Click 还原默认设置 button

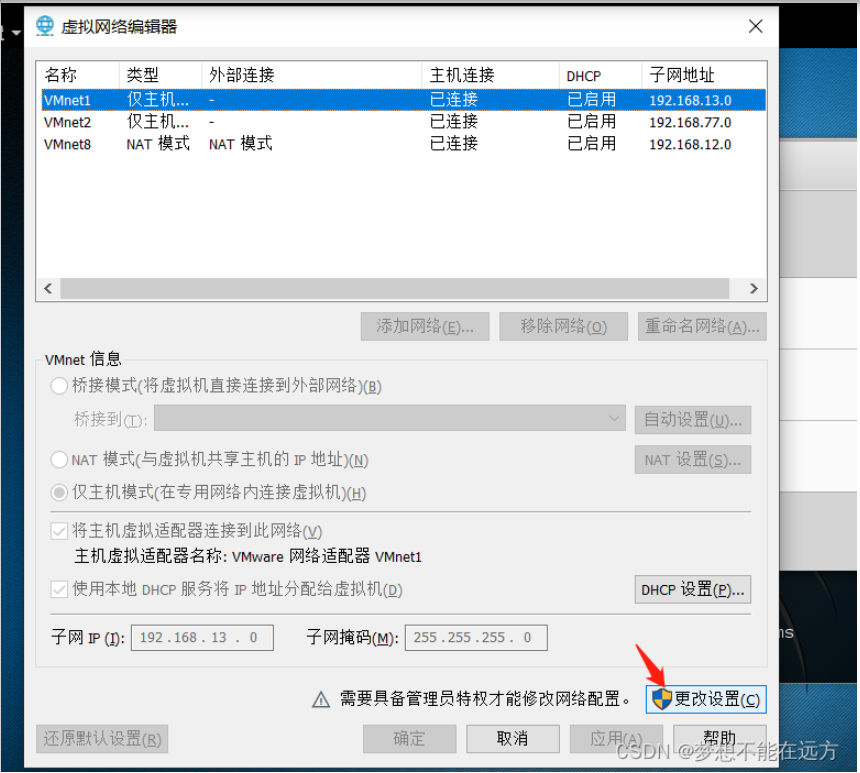[x=102, y=739]
